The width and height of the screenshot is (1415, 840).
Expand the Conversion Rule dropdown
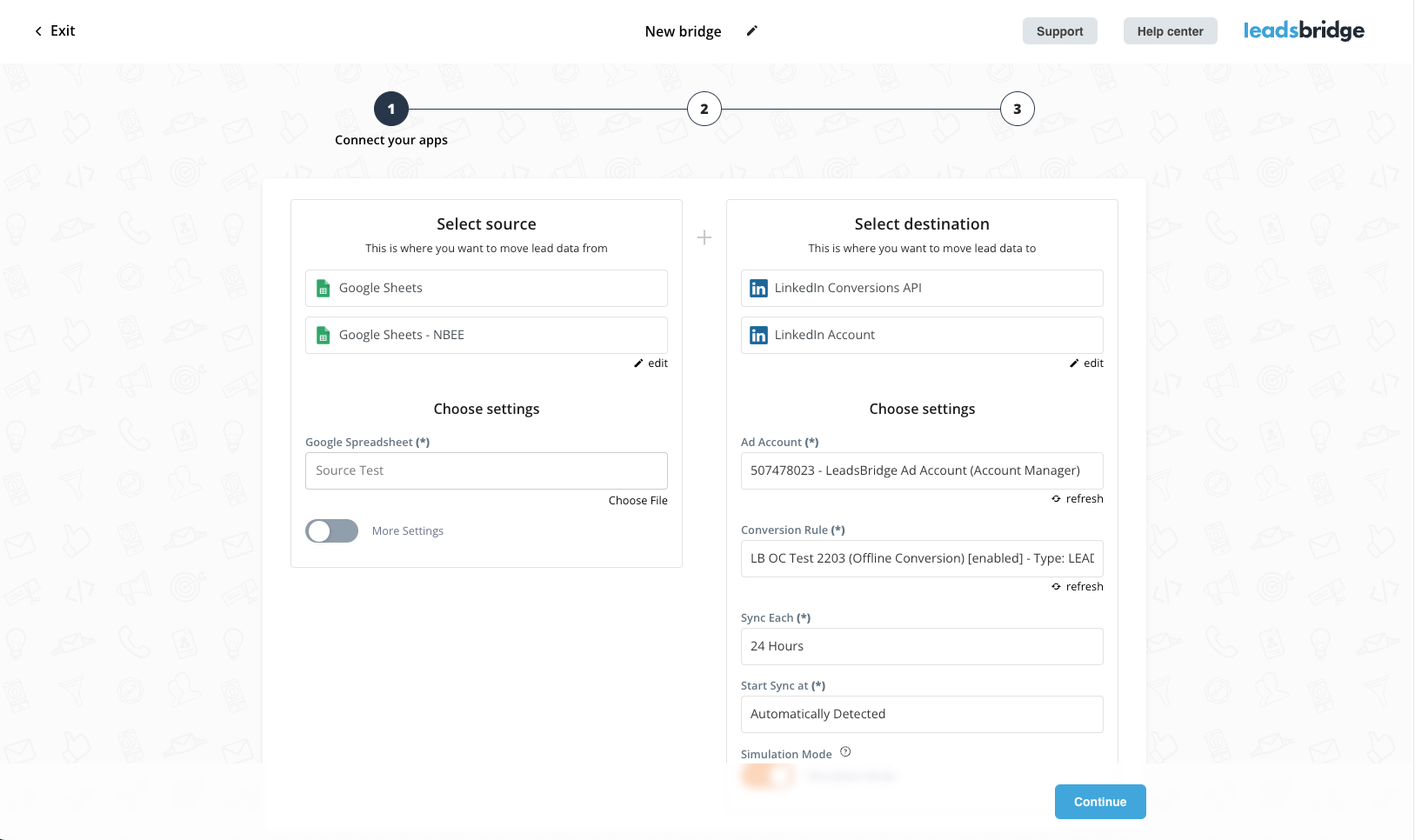[921, 558]
